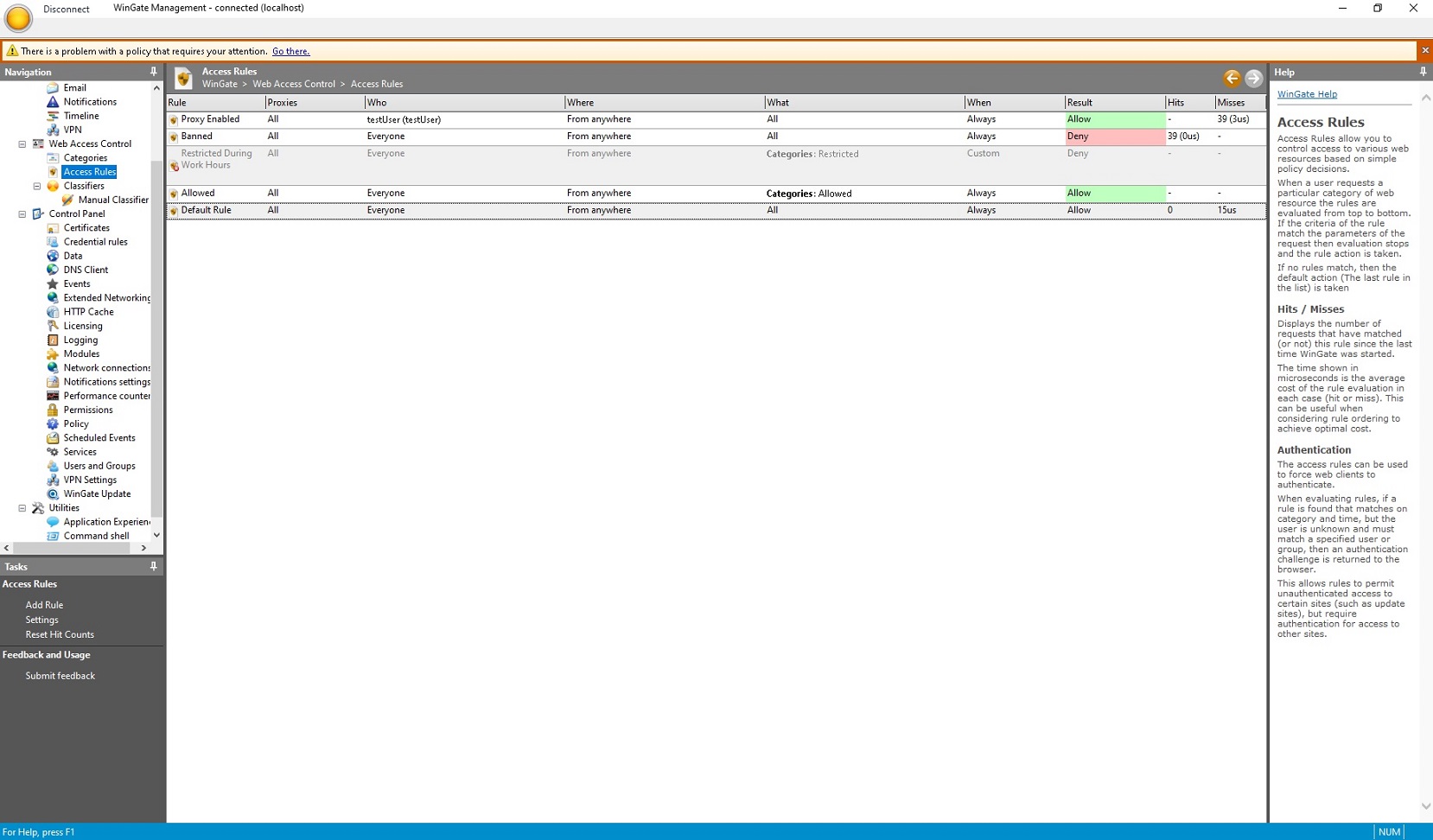Click Disconnect in title bar
1433x840 pixels.
67,10
